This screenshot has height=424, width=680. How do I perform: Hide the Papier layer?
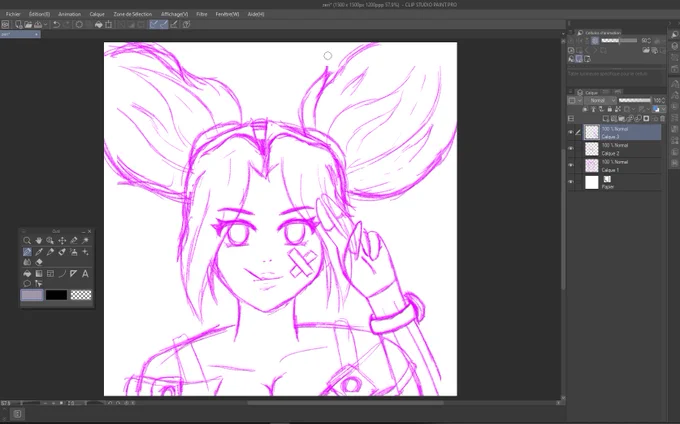[570, 182]
